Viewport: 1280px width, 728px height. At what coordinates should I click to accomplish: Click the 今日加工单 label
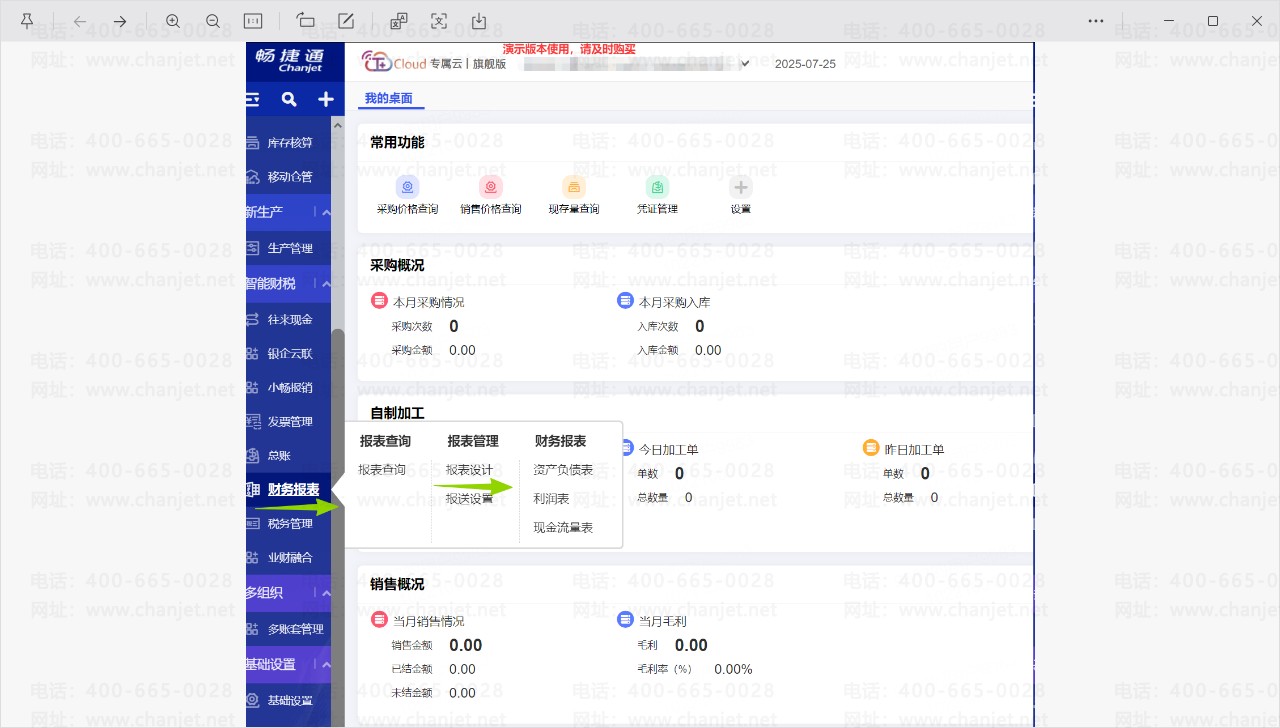667,450
